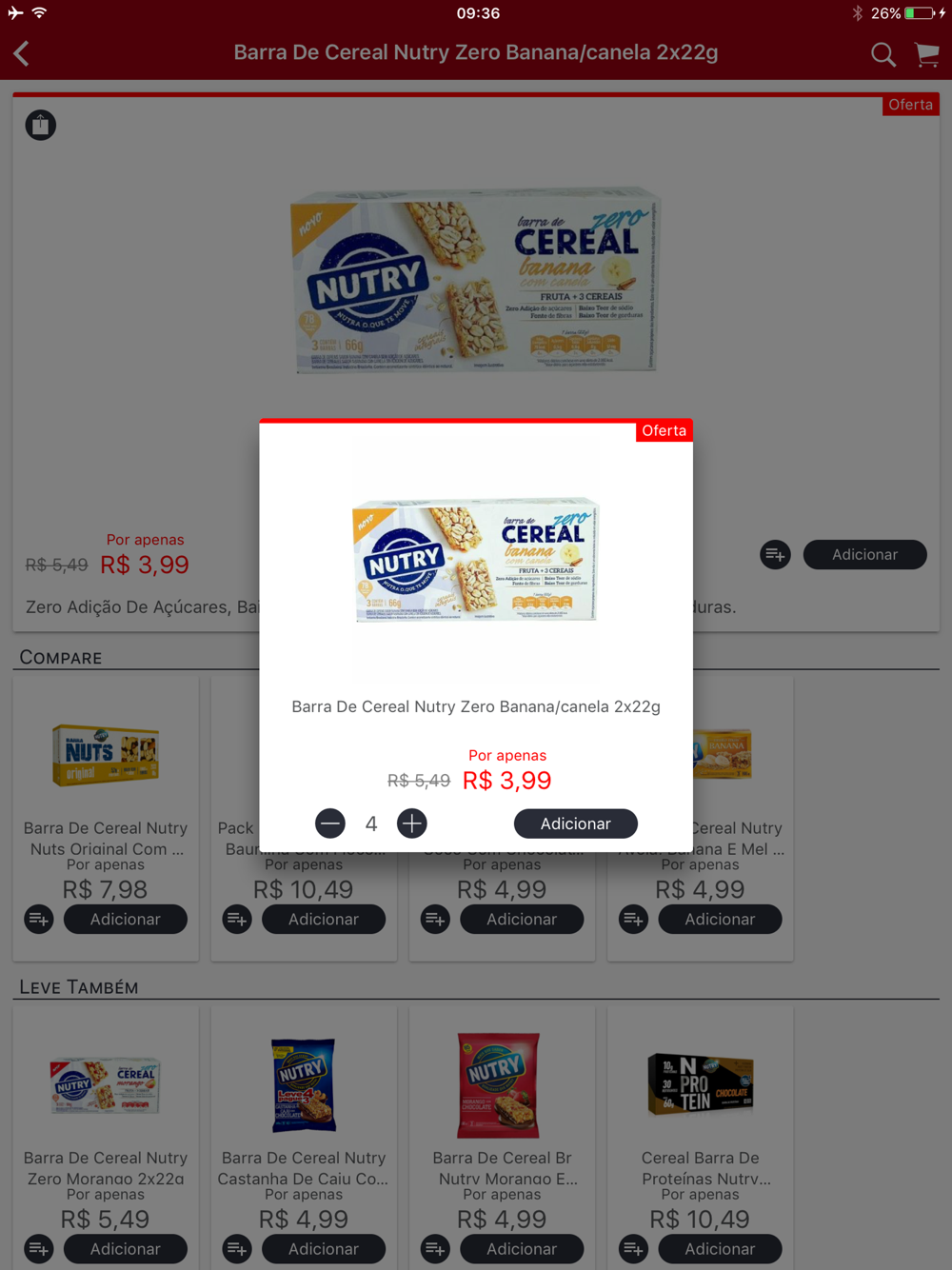Click Adicionar in the quantity popup

pos(576,824)
